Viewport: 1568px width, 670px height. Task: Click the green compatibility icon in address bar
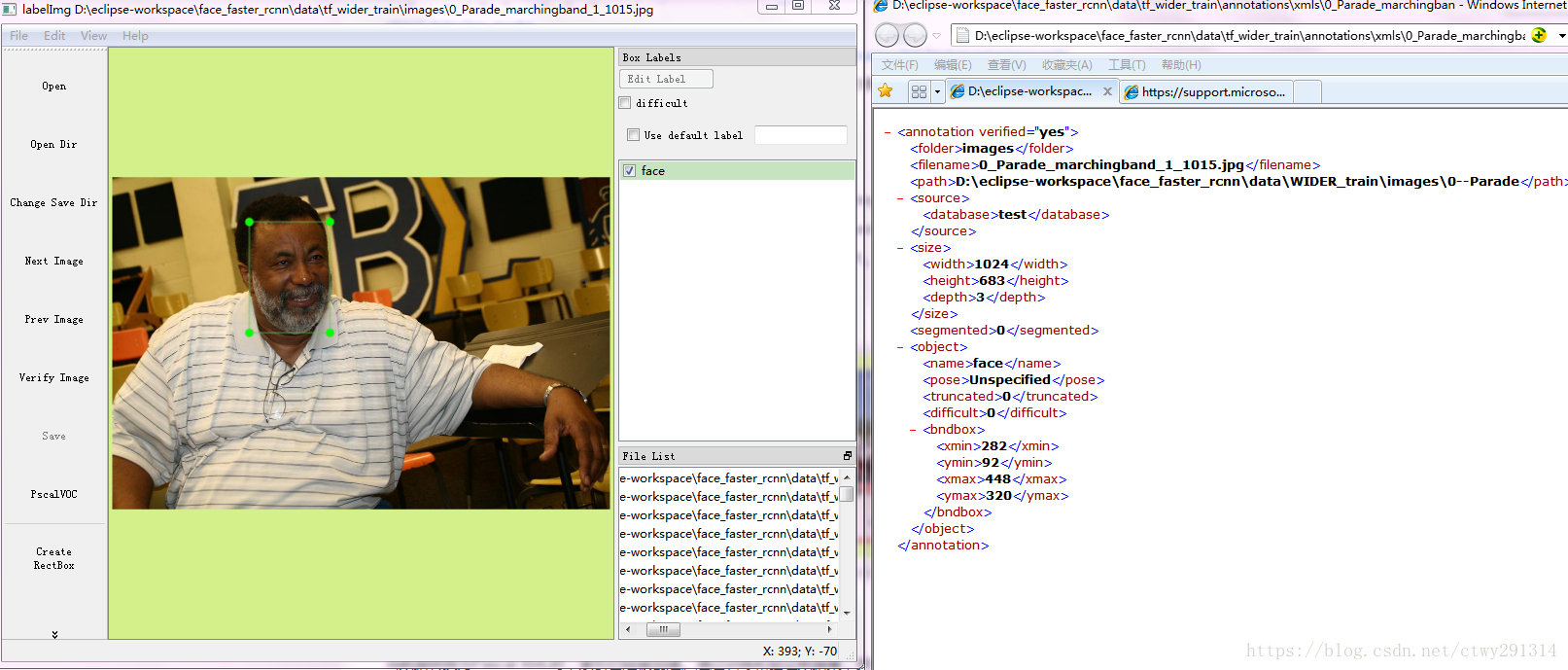point(1539,35)
